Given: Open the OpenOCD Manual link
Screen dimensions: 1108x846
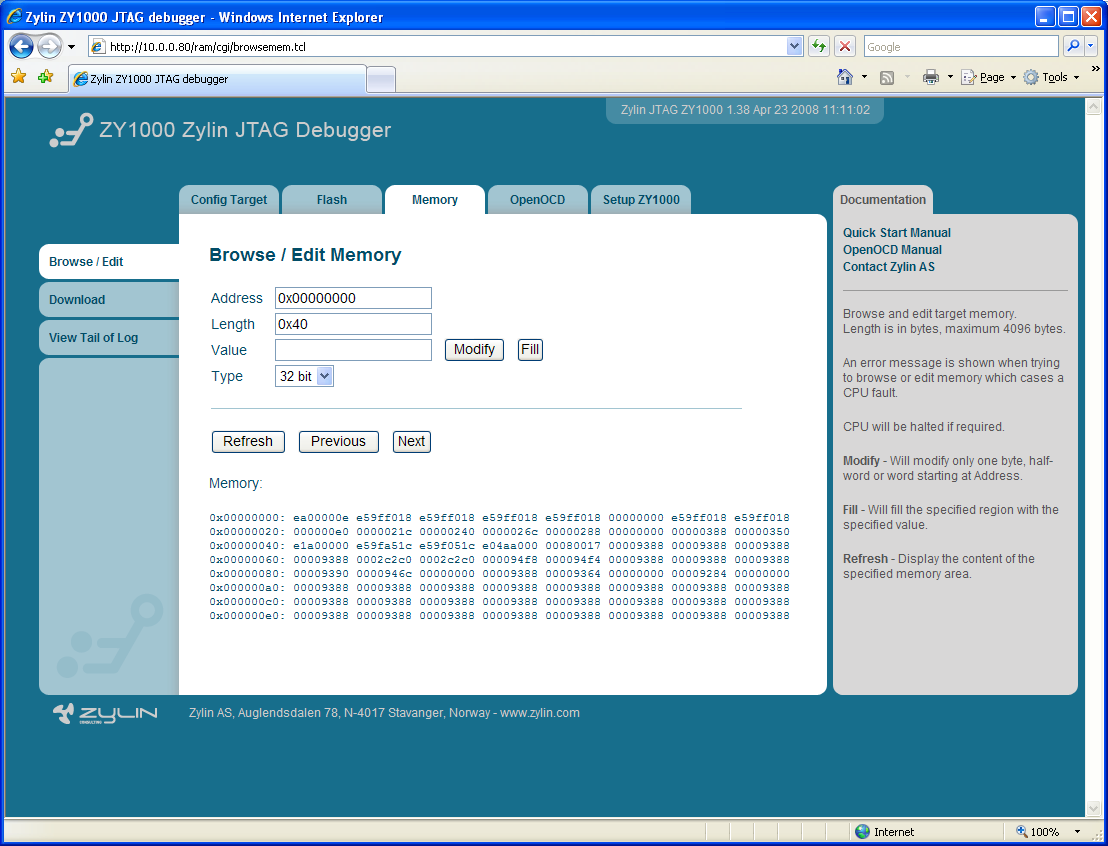Looking at the screenshot, I should (x=892, y=249).
